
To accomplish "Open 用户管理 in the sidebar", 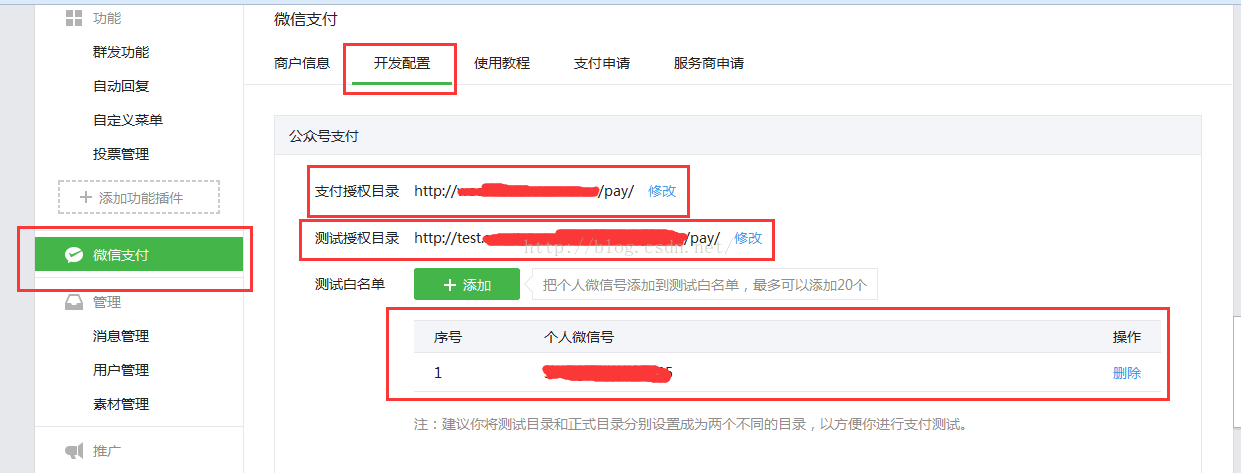I will point(121,370).
